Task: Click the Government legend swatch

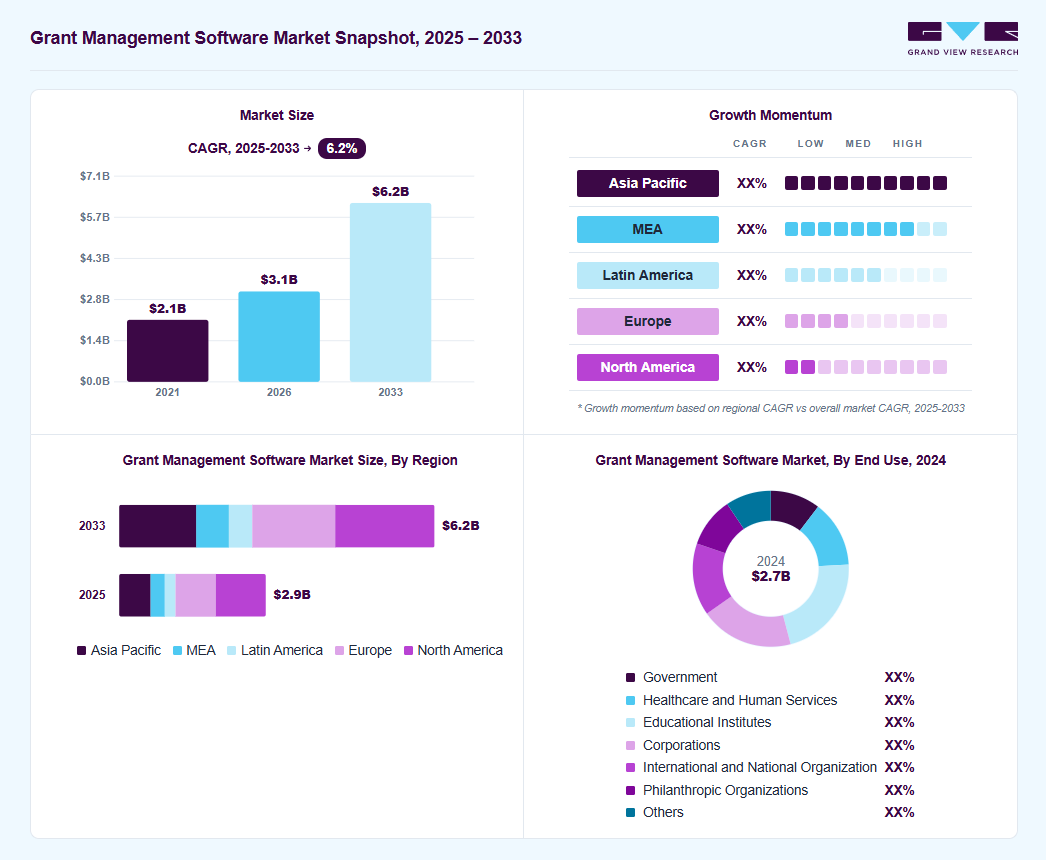Action: point(630,678)
